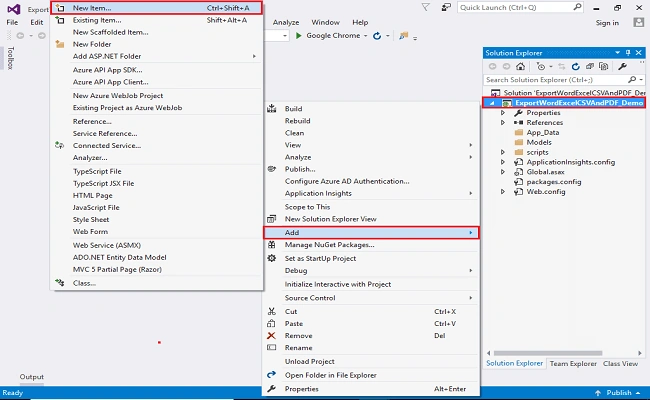Click the notifications filter flag icon
Viewport: 650px width, 400px height.
click(x=425, y=7)
